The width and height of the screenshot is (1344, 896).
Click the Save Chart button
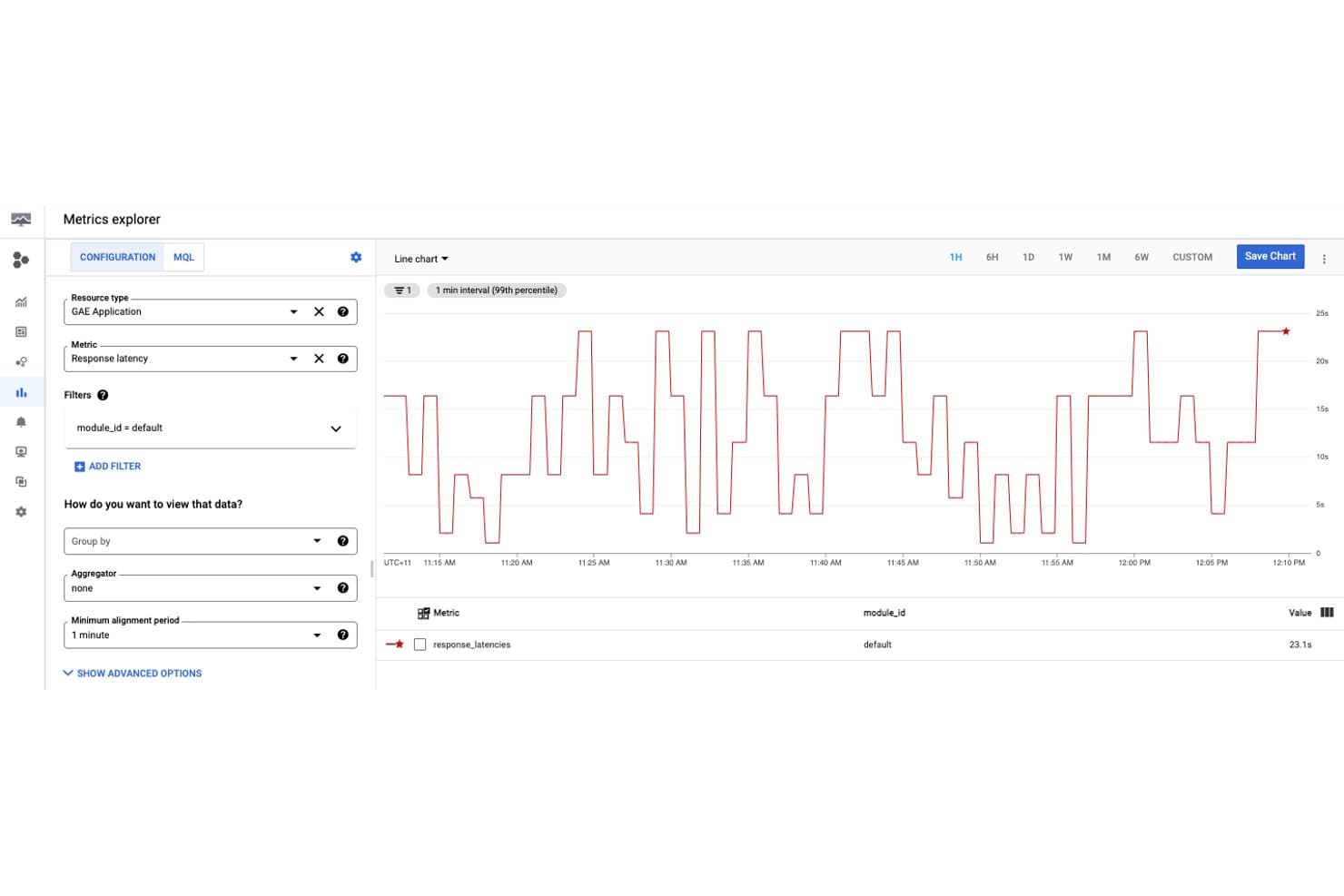click(1270, 257)
